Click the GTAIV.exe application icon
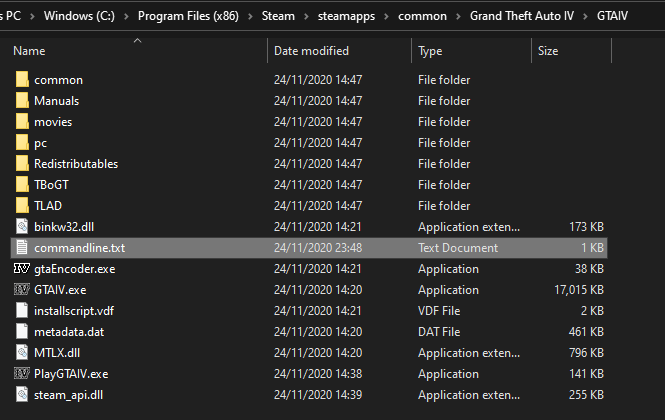665x420 pixels. (21, 289)
